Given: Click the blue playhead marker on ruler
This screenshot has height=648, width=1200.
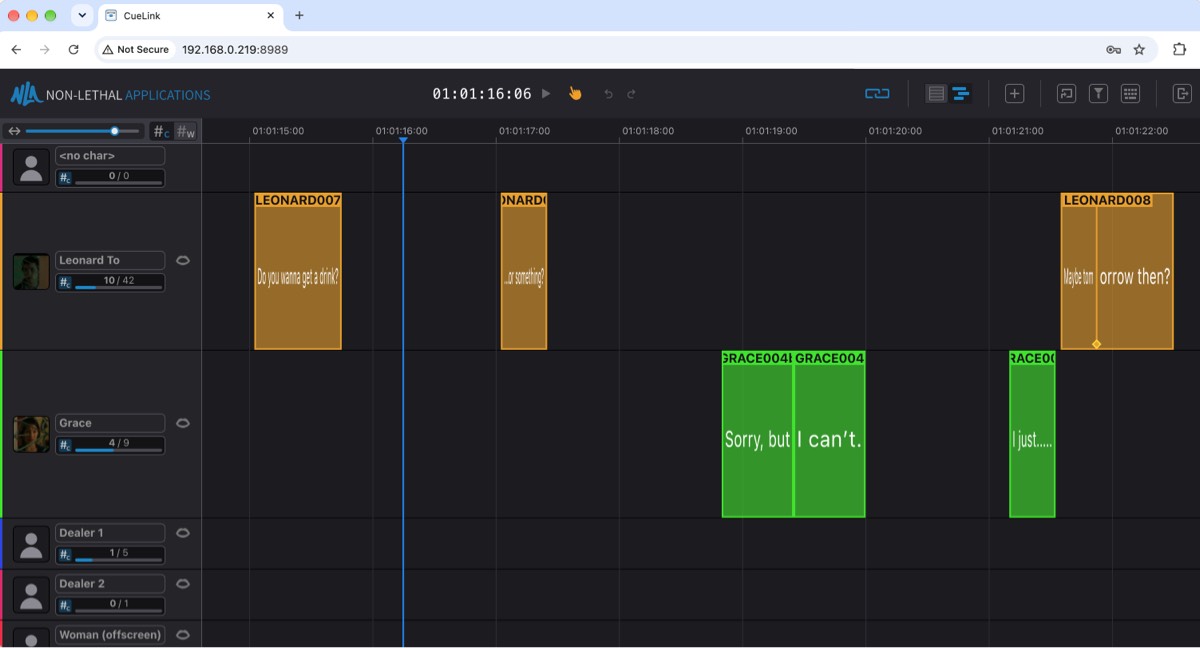Looking at the screenshot, I should (403, 140).
